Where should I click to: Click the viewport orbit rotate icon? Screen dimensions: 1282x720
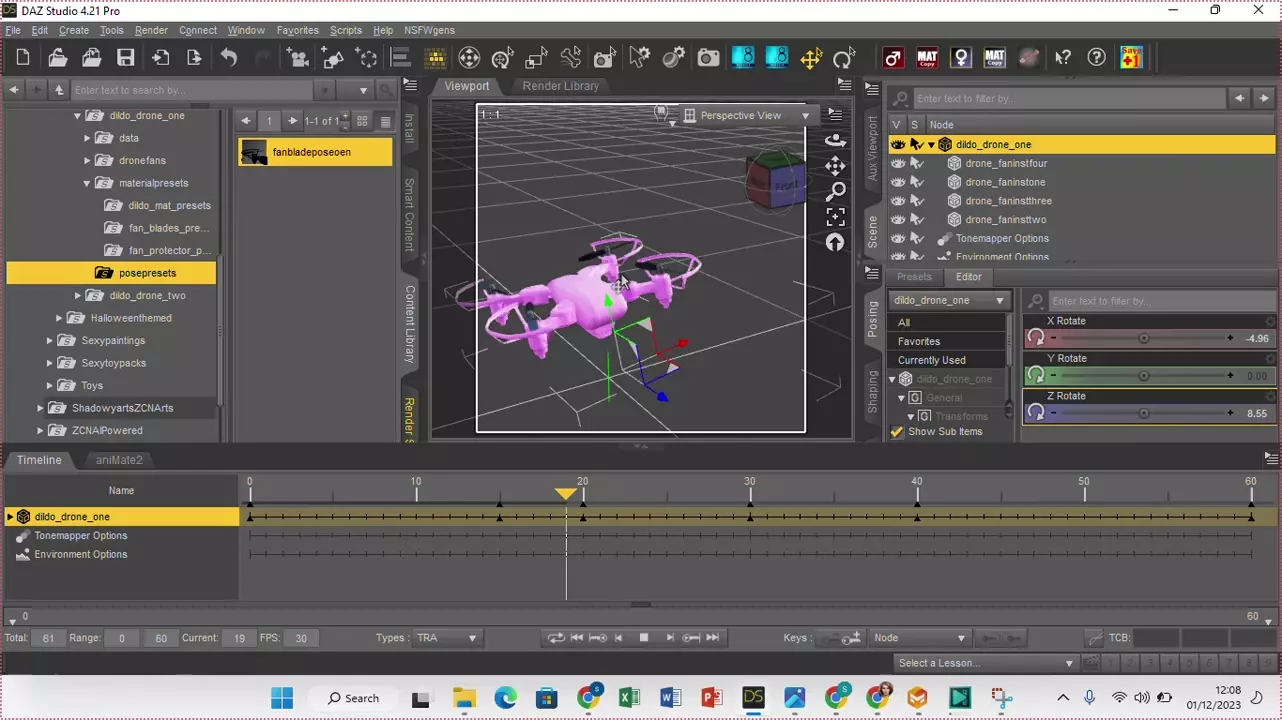pos(835,140)
